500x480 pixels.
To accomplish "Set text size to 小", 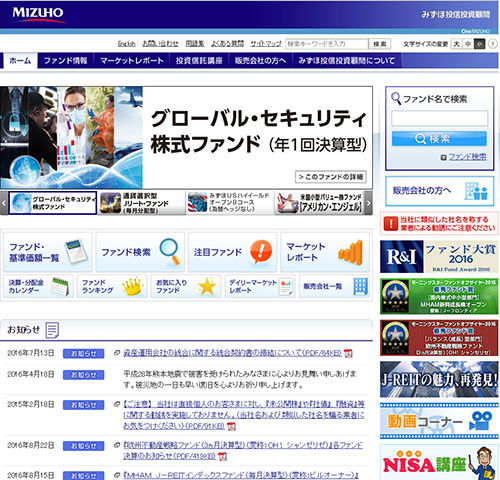I will (479, 44).
